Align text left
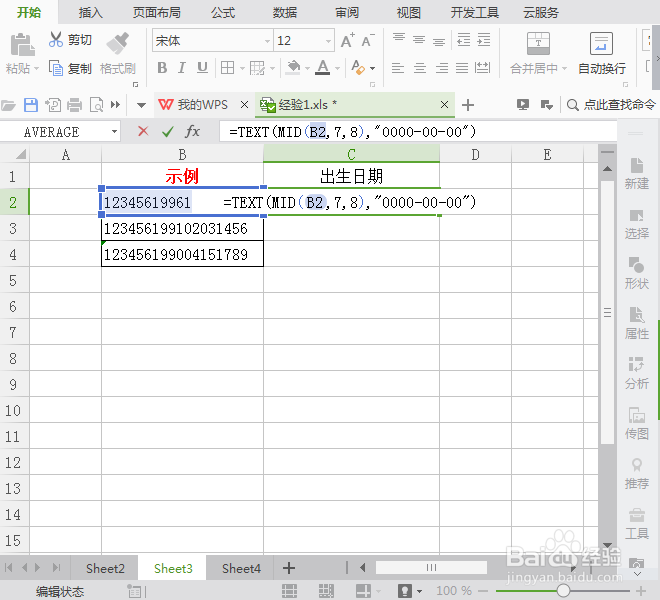 coord(398,68)
